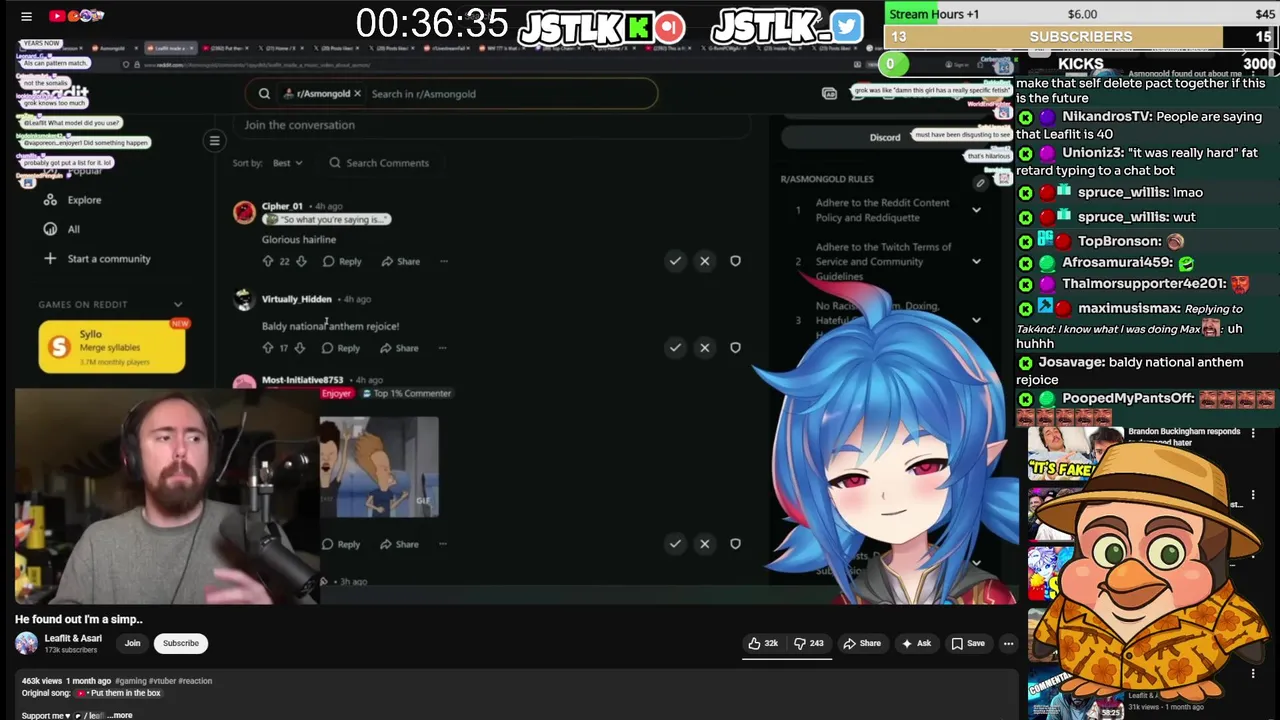
Task: Downvote the Cipher_01 comment
Action: 301,261
